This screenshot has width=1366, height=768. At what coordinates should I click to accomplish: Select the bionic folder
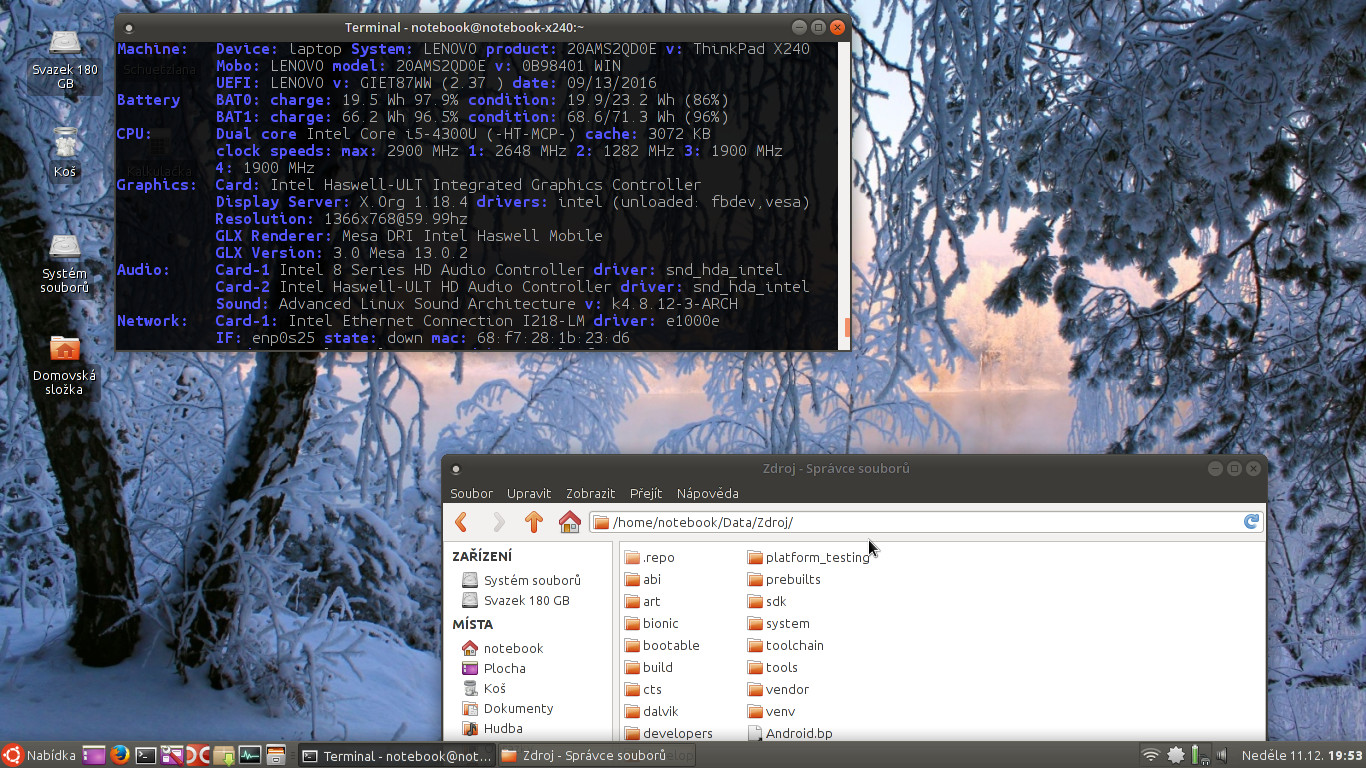[x=652, y=623]
